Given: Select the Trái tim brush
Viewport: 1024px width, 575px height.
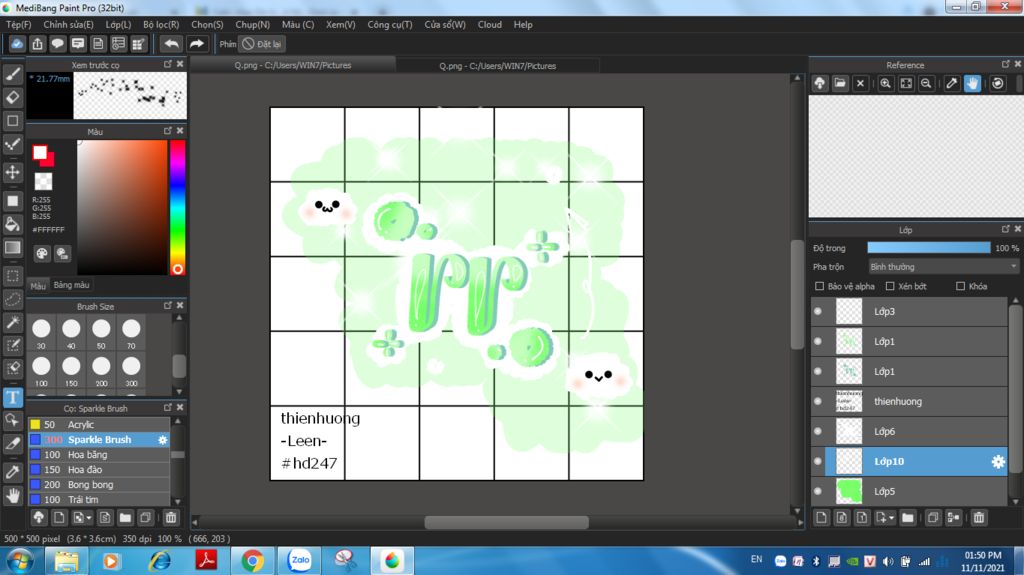Looking at the screenshot, I should (99, 500).
